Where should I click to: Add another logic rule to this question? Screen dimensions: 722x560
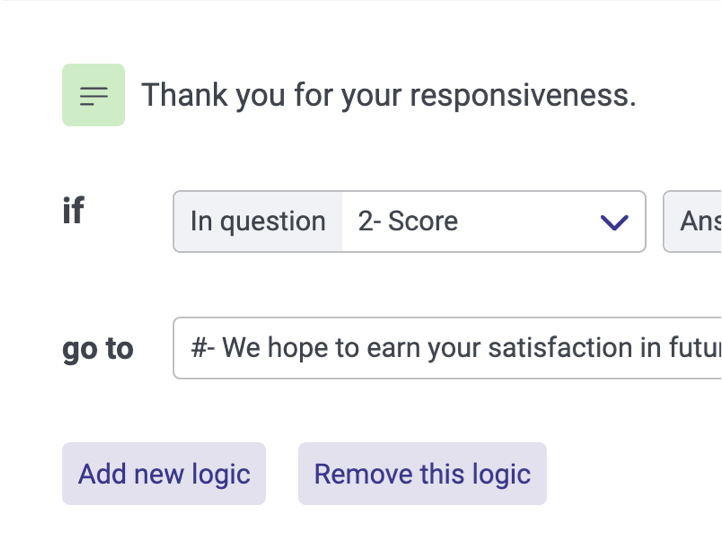[x=164, y=473]
